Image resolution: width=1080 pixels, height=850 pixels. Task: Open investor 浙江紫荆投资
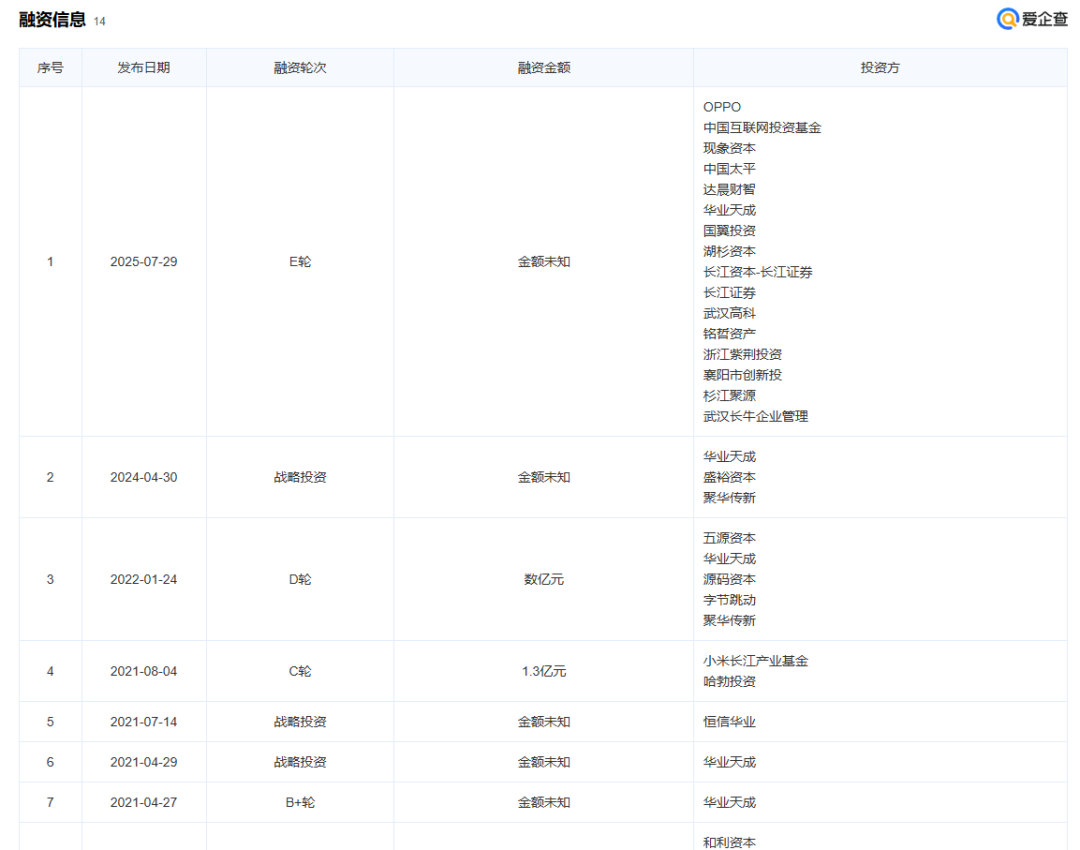[742, 355]
